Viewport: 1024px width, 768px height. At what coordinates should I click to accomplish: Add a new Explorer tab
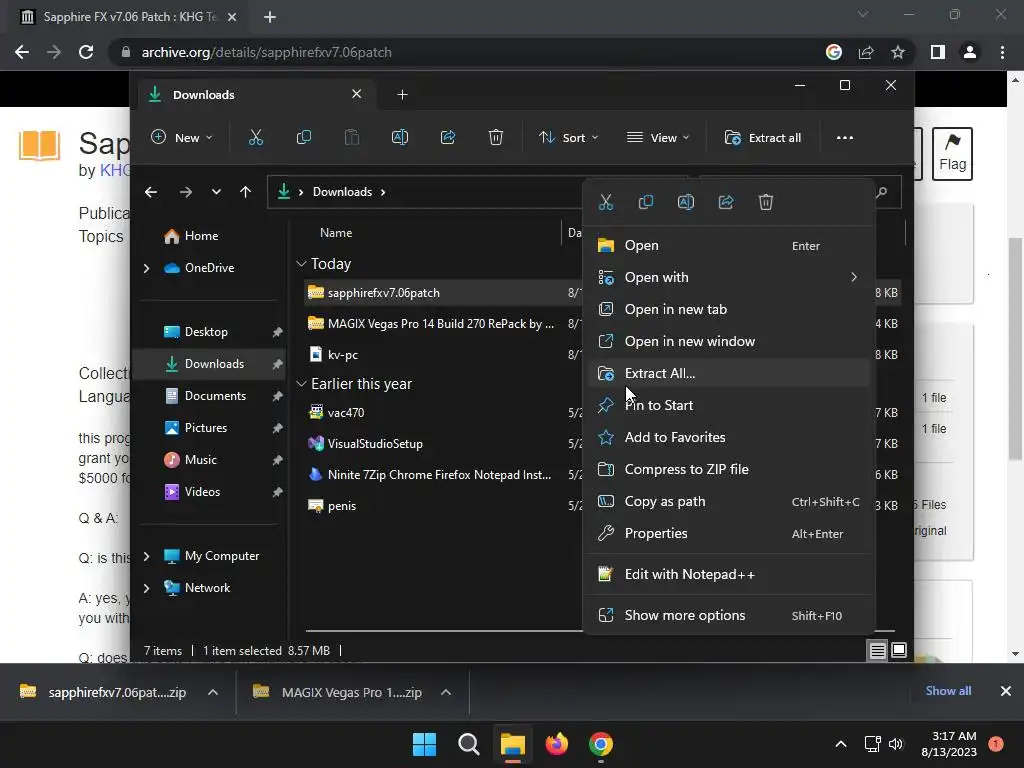point(402,95)
